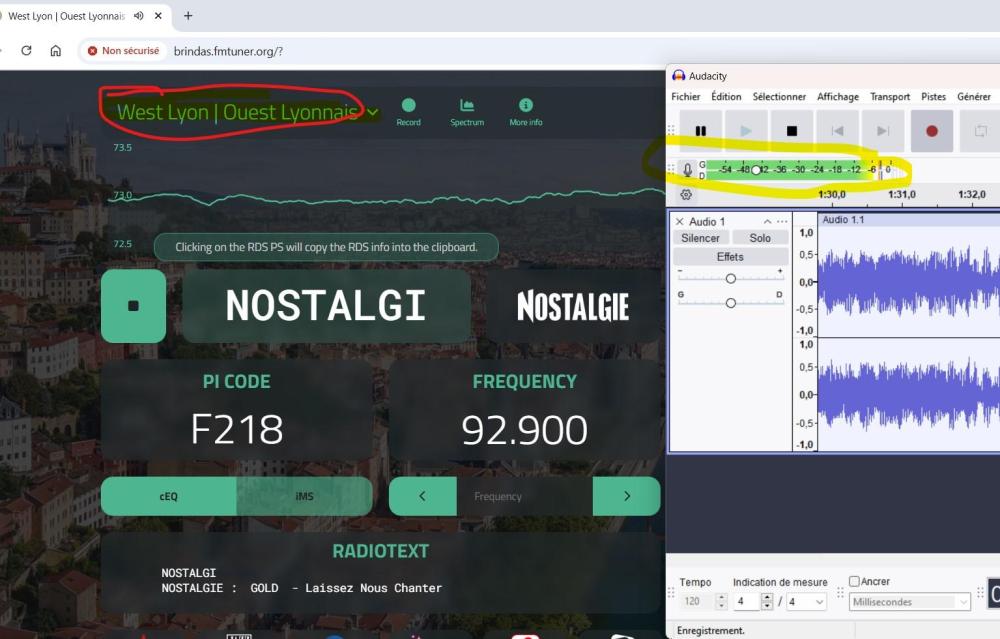Open the Édition menu
This screenshot has height=639, width=1000.
726,96
